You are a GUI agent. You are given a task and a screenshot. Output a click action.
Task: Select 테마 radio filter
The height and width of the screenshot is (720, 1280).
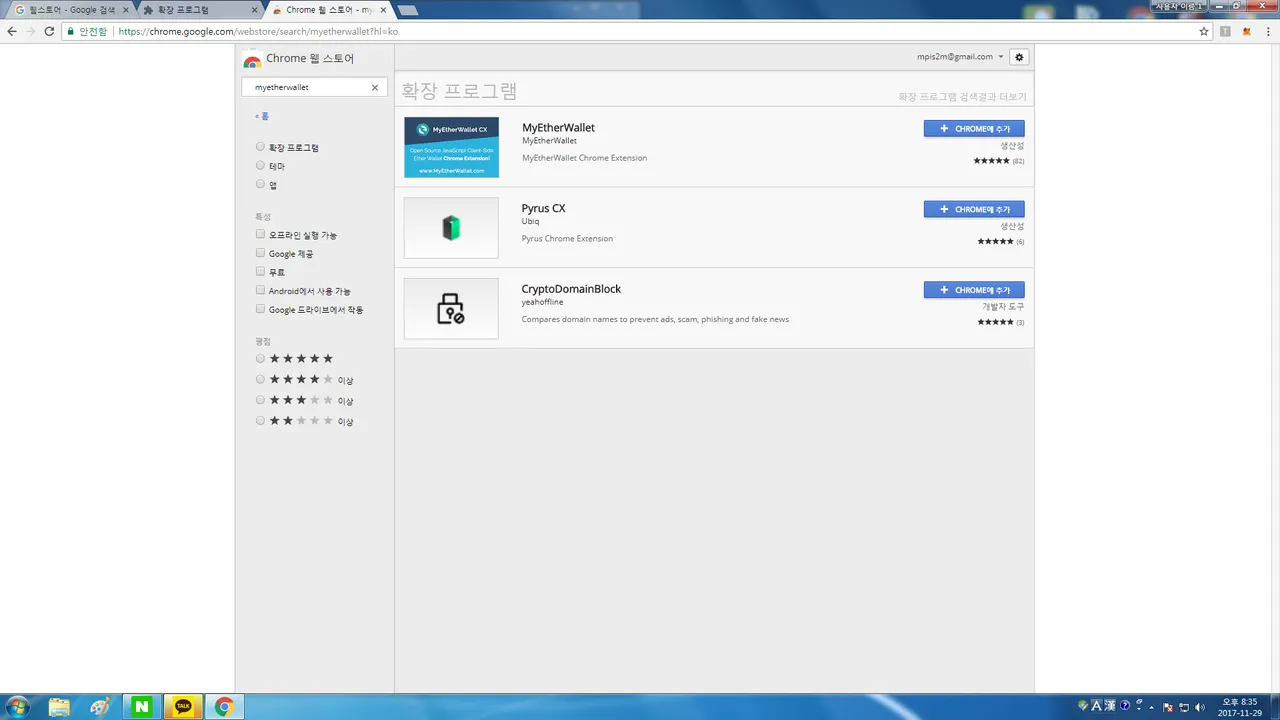click(x=260, y=166)
